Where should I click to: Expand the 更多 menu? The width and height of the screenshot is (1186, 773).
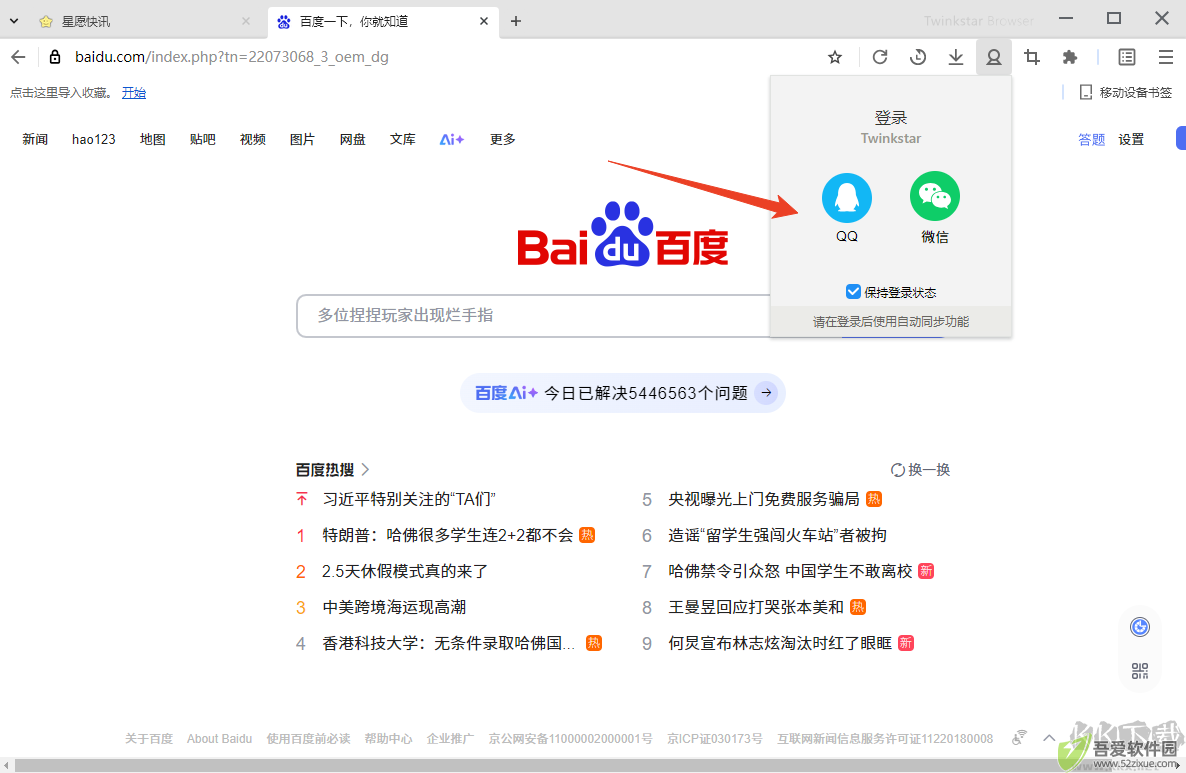coord(502,139)
